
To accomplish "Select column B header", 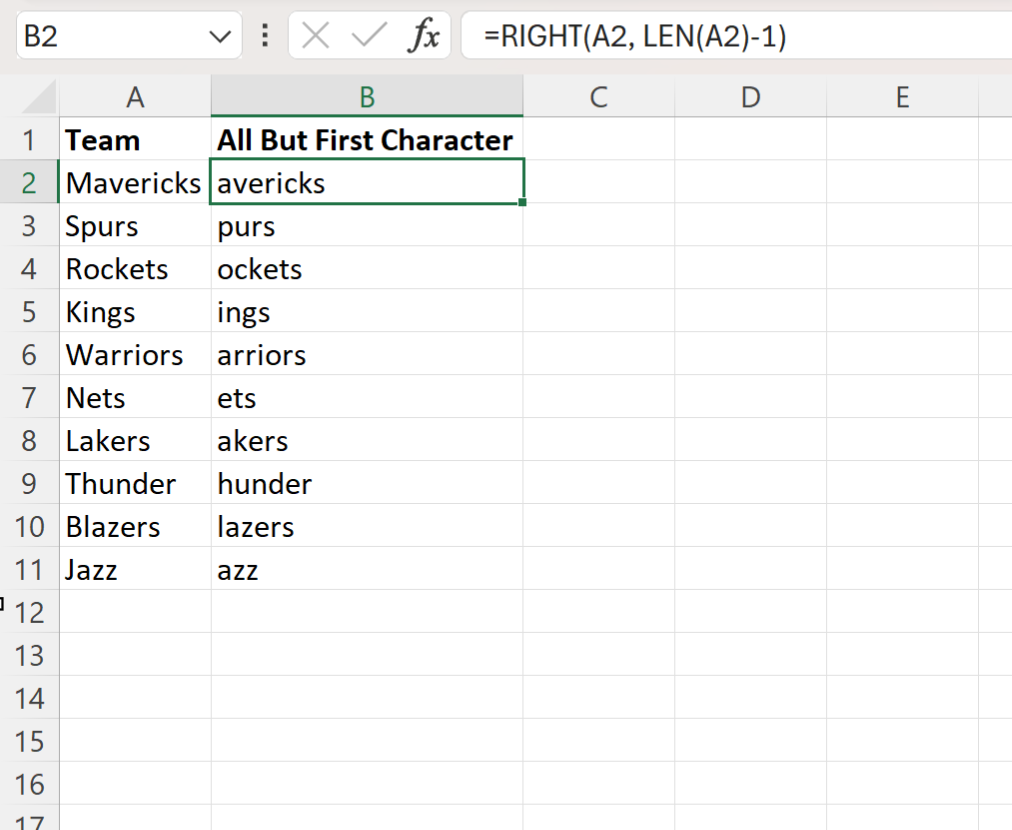I will click(x=367, y=97).
